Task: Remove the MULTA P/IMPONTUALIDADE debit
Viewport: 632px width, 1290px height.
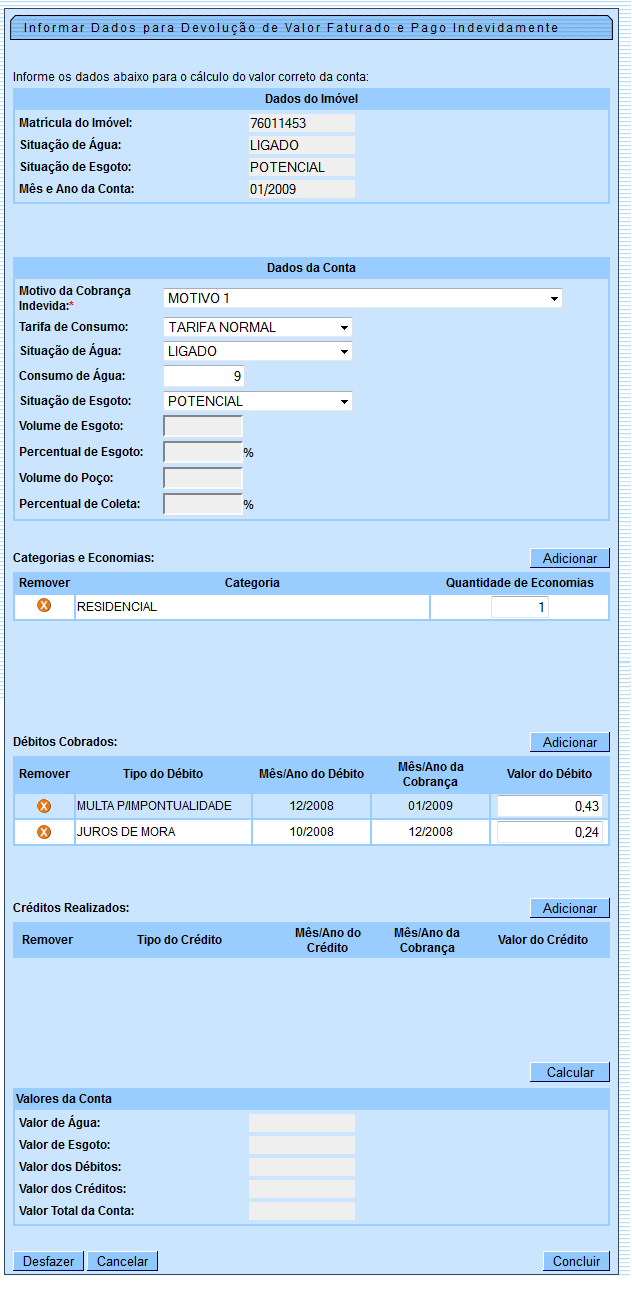Action: pyautogui.click(x=44, y=806)
